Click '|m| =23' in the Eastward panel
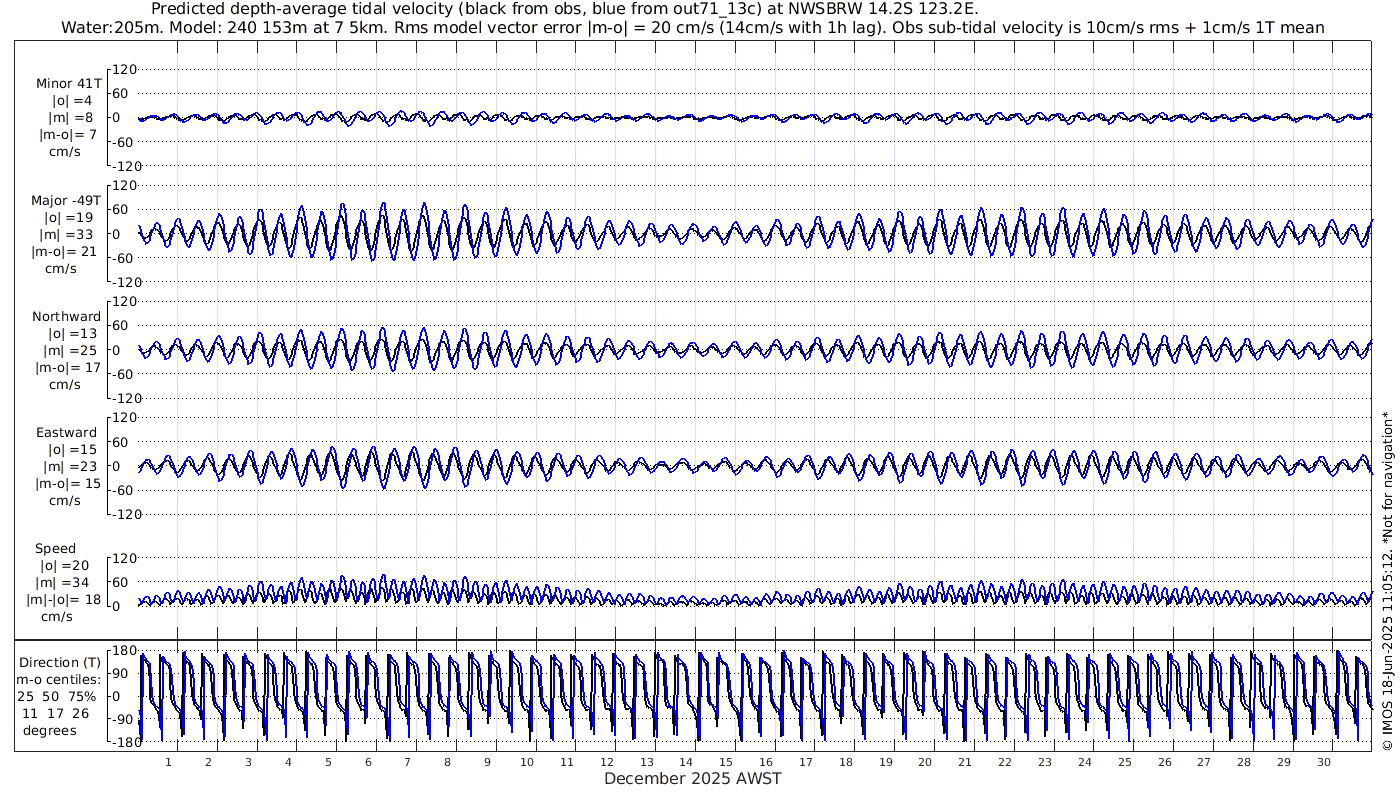This screenshot has height=800, width=1400. point(72,467)
